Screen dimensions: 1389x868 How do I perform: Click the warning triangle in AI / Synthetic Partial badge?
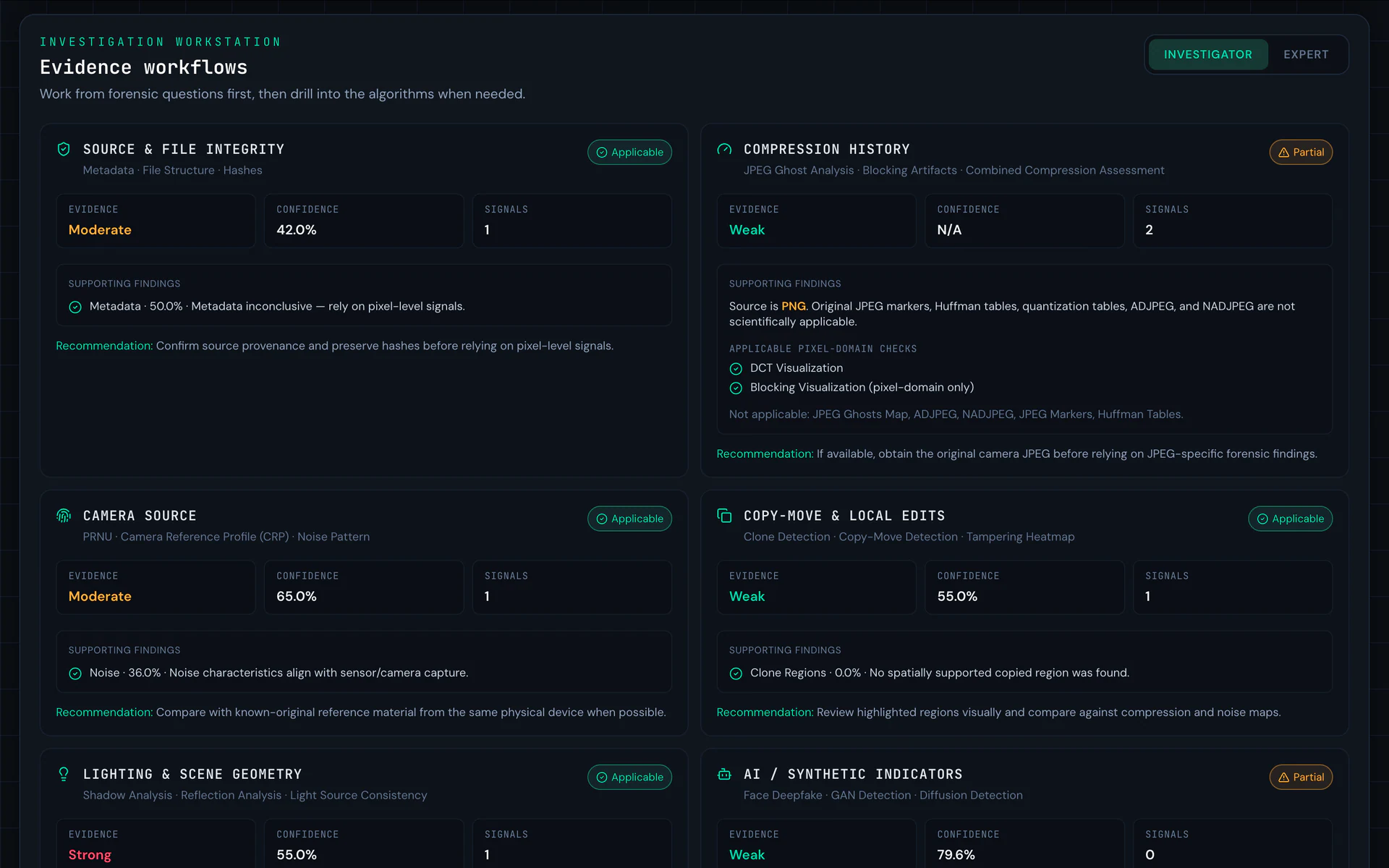tap(1283, 778)
